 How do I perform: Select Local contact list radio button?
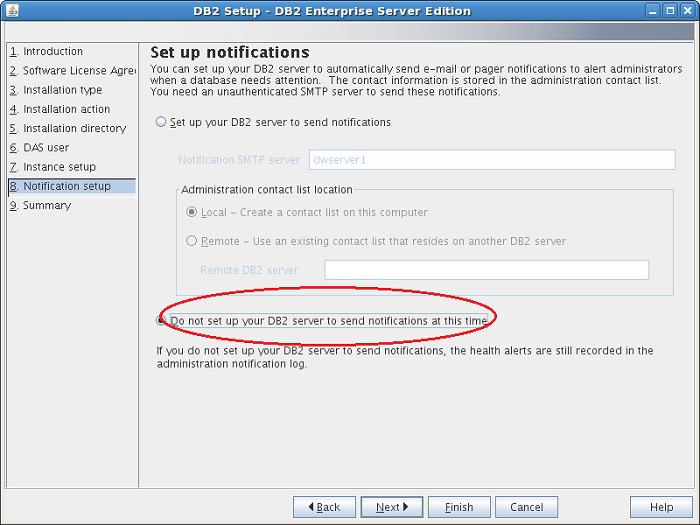pyautogui.click(x=192, y=212)
